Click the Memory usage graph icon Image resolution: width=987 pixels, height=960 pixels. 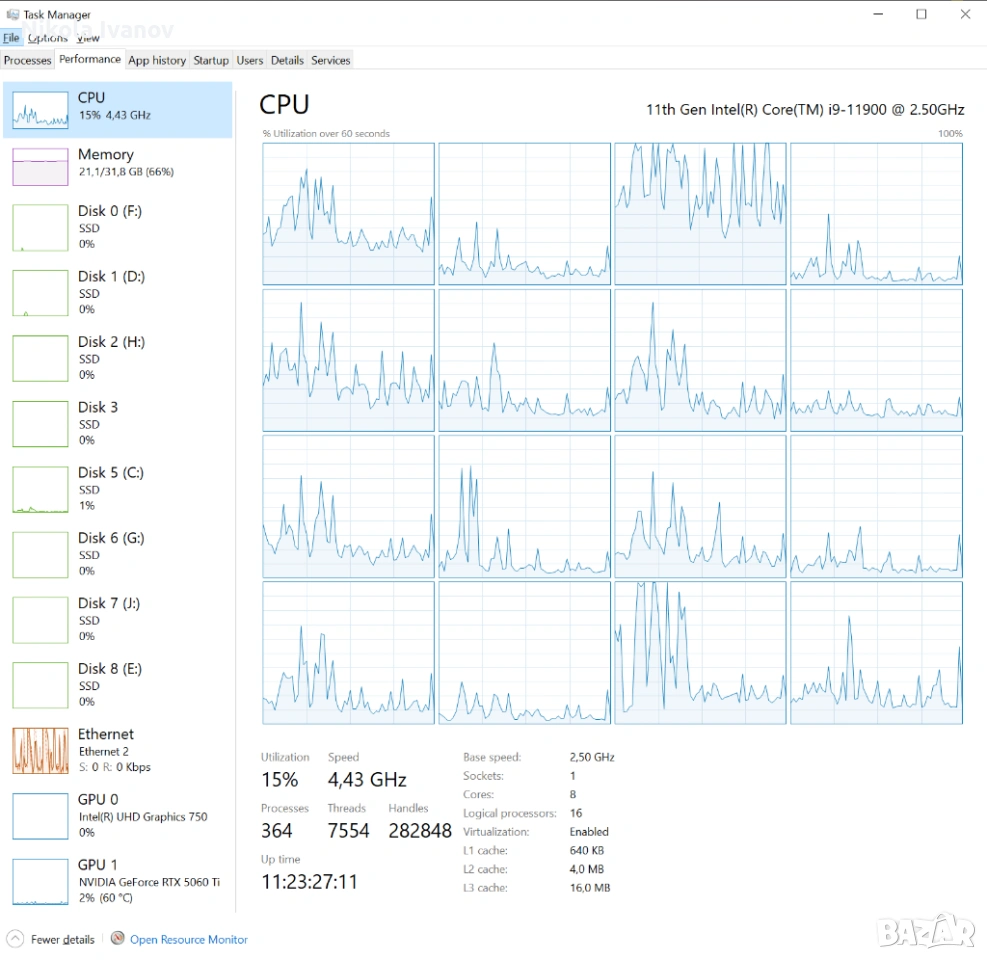(40, 166)
